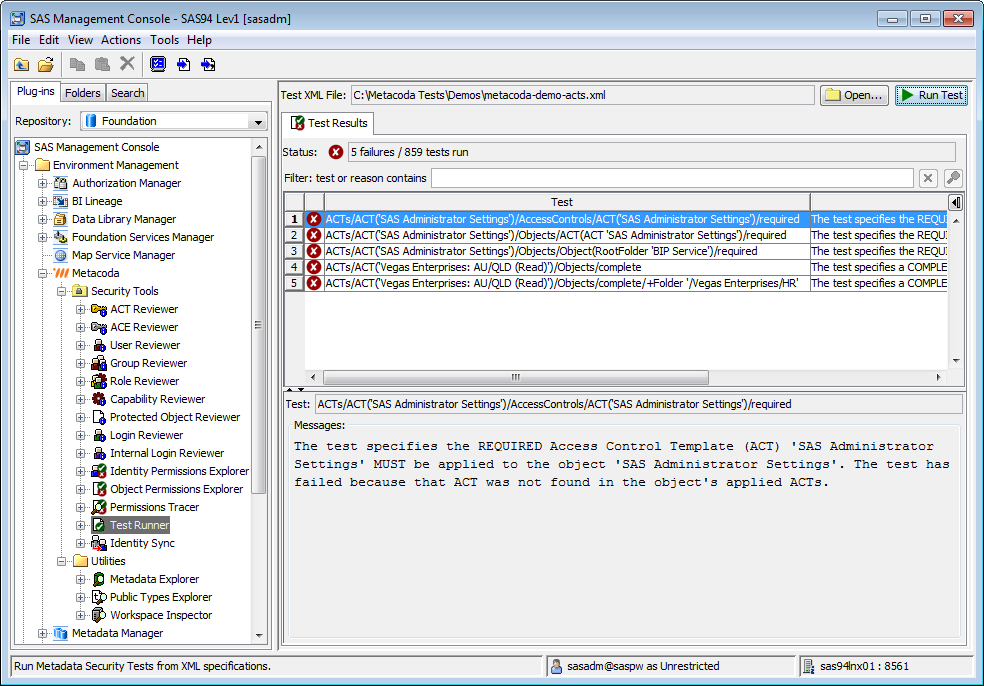Click the open folder toolbar icon
This screenshot has height=686, width=984.
46,65
